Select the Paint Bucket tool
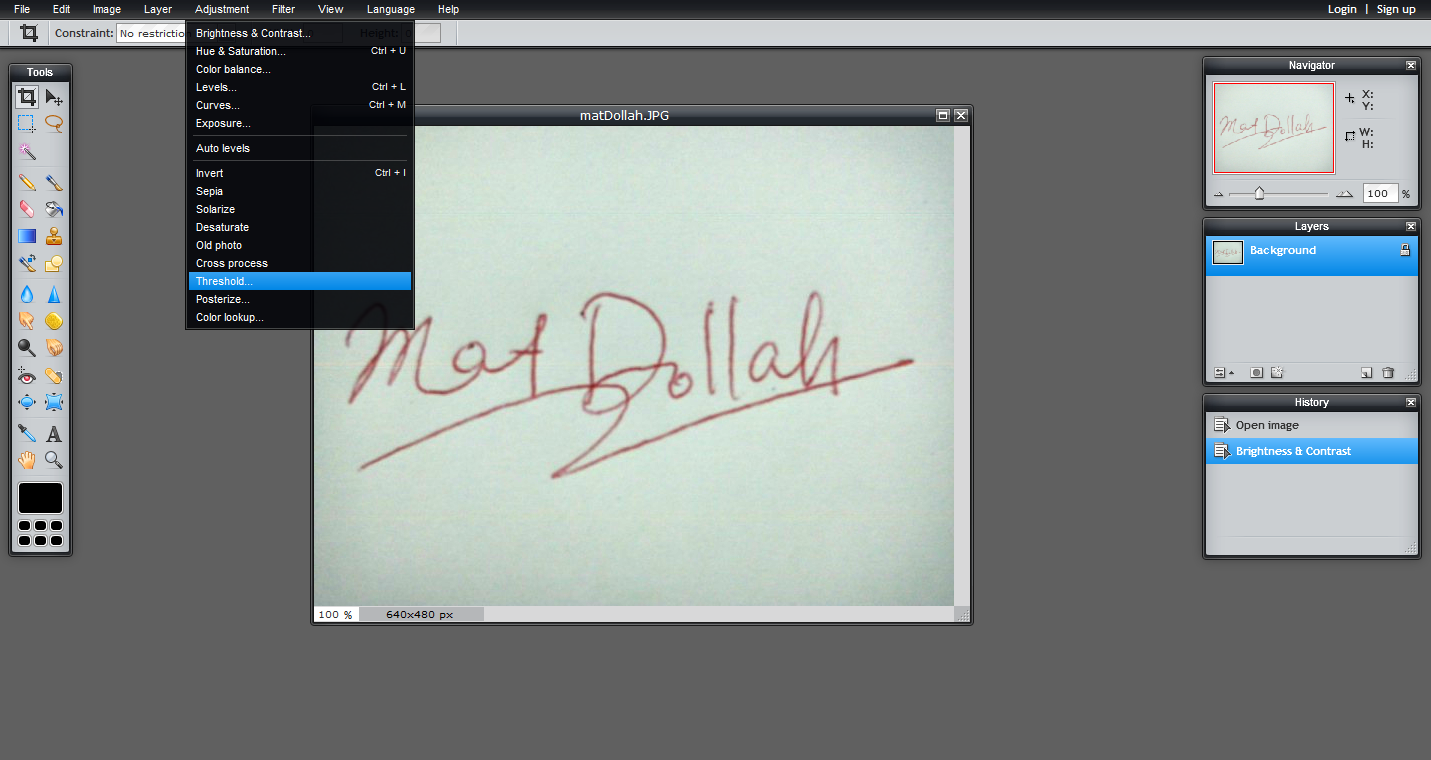 [x=54, y=209]
